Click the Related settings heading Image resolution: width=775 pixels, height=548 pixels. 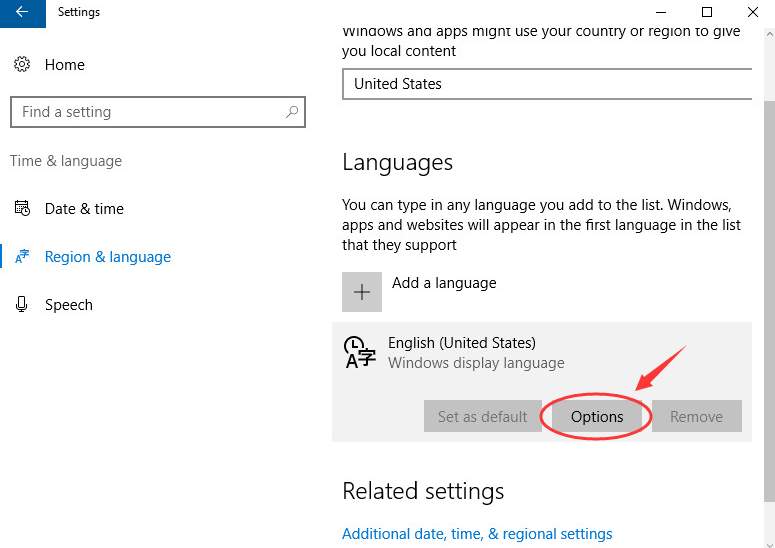tap(423, 491)
